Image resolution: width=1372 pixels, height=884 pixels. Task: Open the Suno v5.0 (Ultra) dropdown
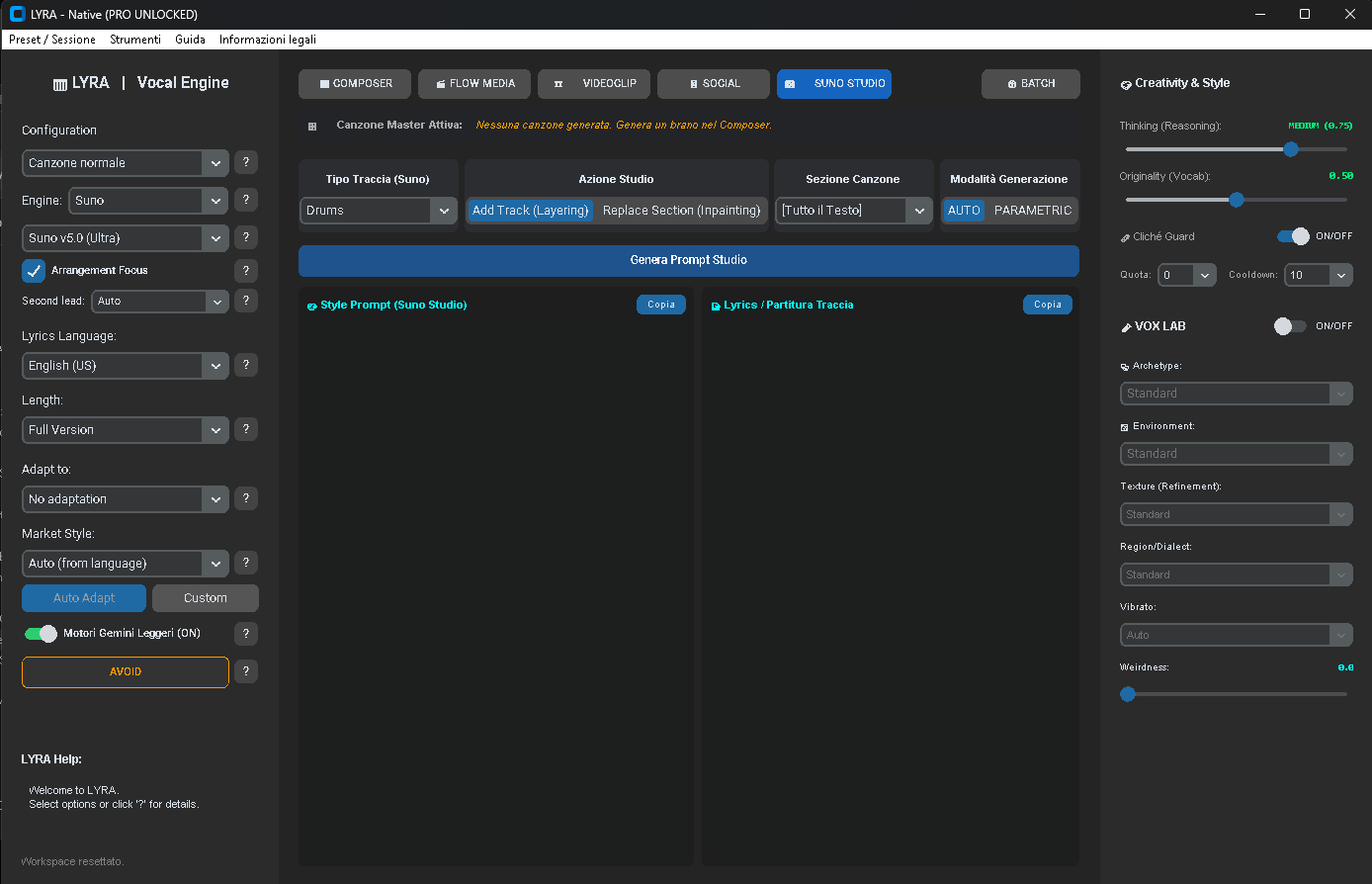point(126,237)
